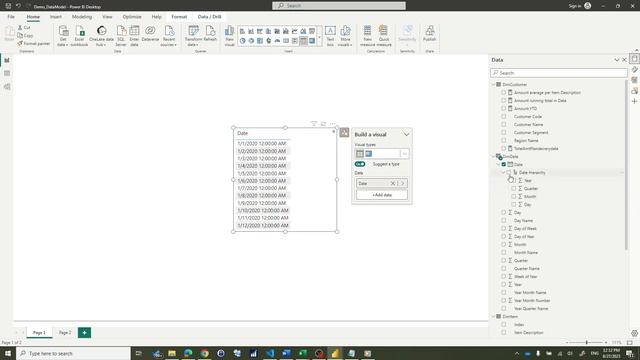
Task: Click the zoom settings gear icon
Action: tap(634, 333)
